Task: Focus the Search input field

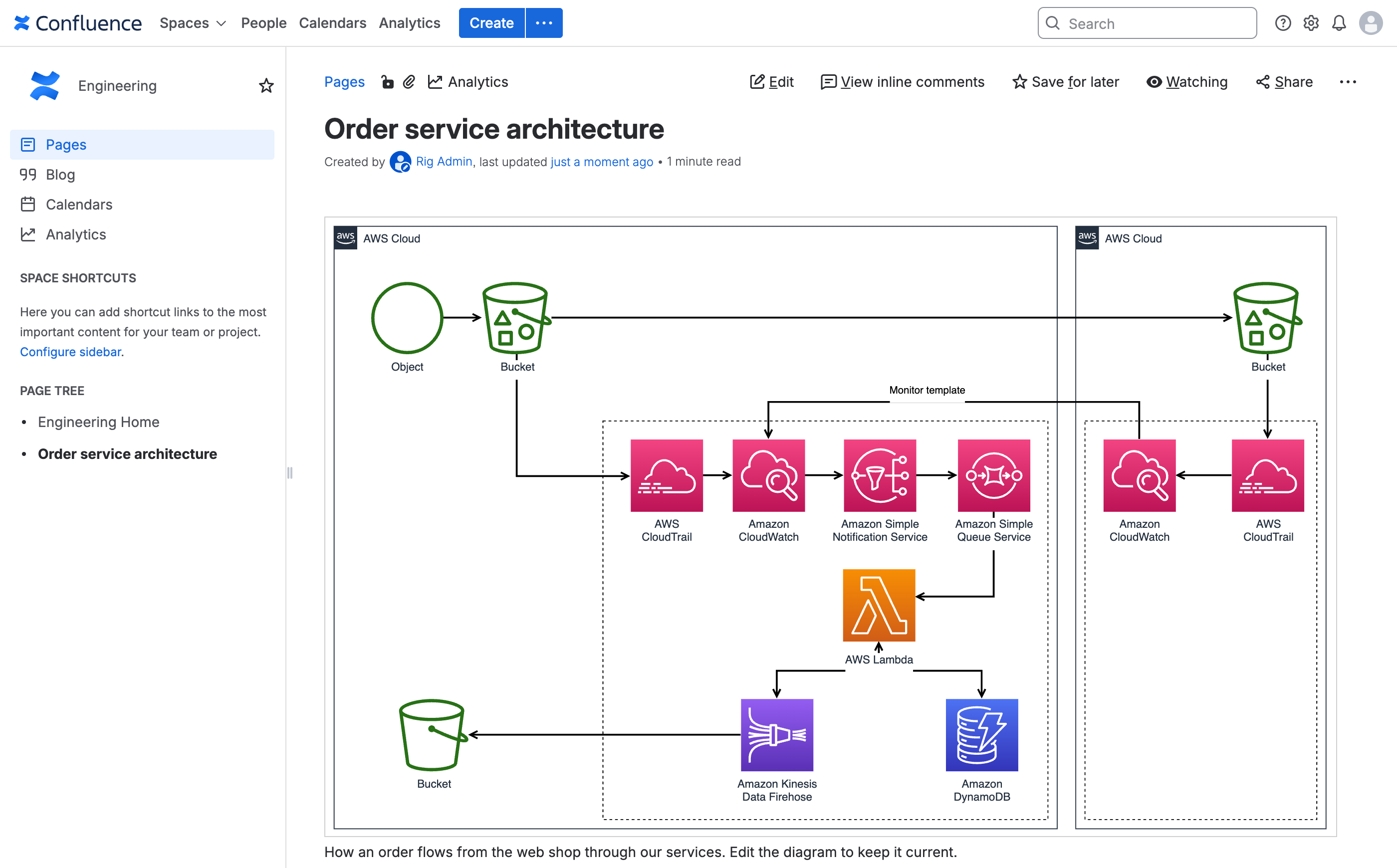Action: [x=1147, y=23]
